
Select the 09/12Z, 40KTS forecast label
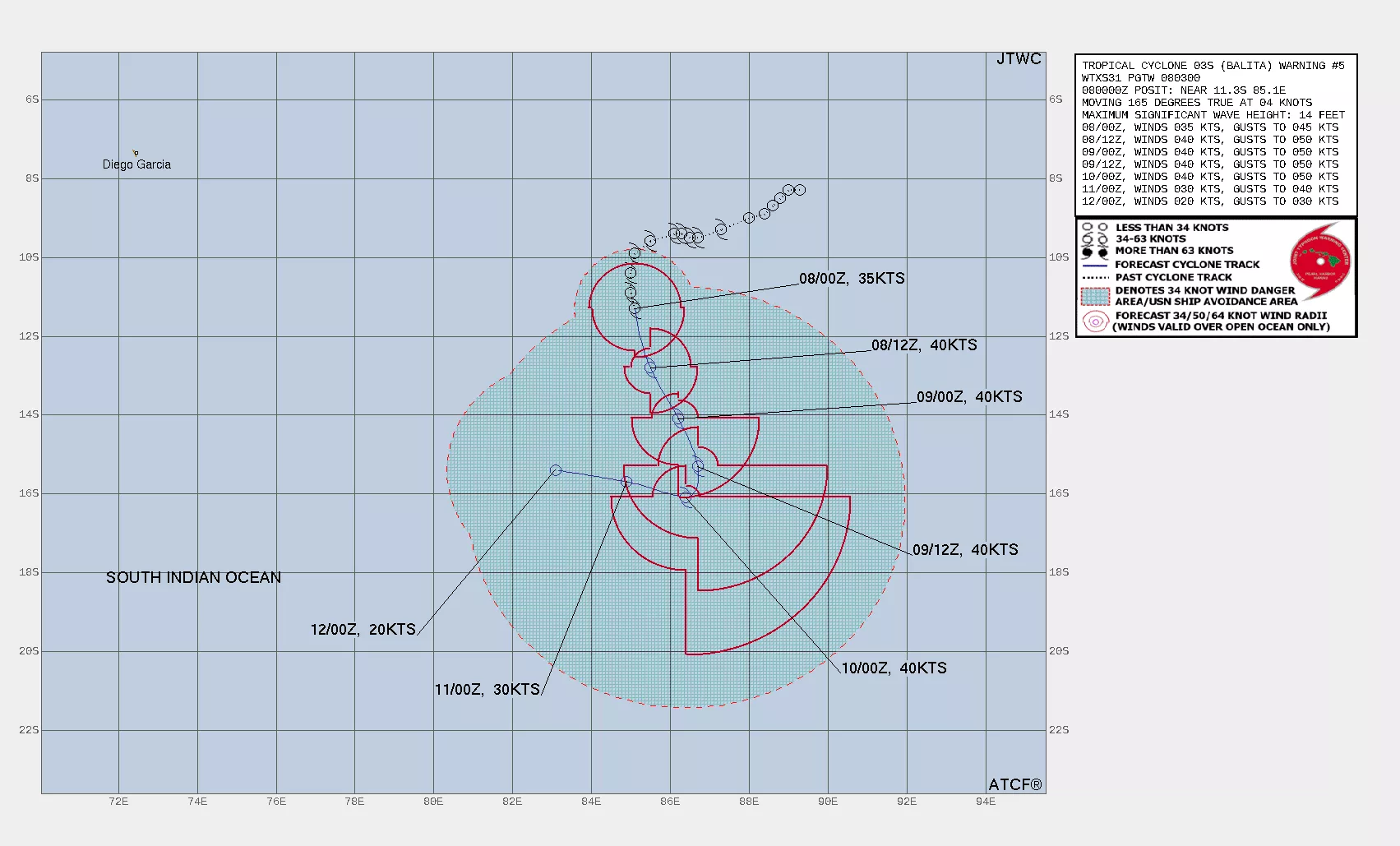[965, 550]
